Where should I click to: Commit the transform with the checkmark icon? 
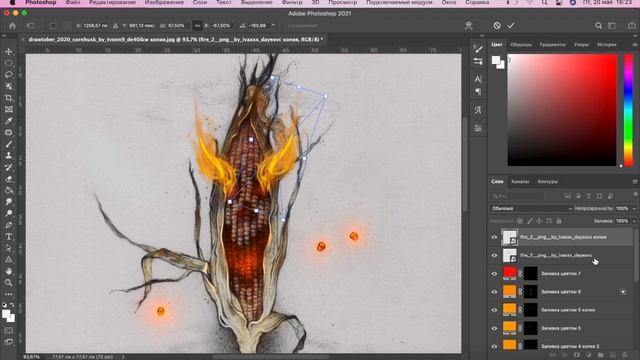[511, 25]
